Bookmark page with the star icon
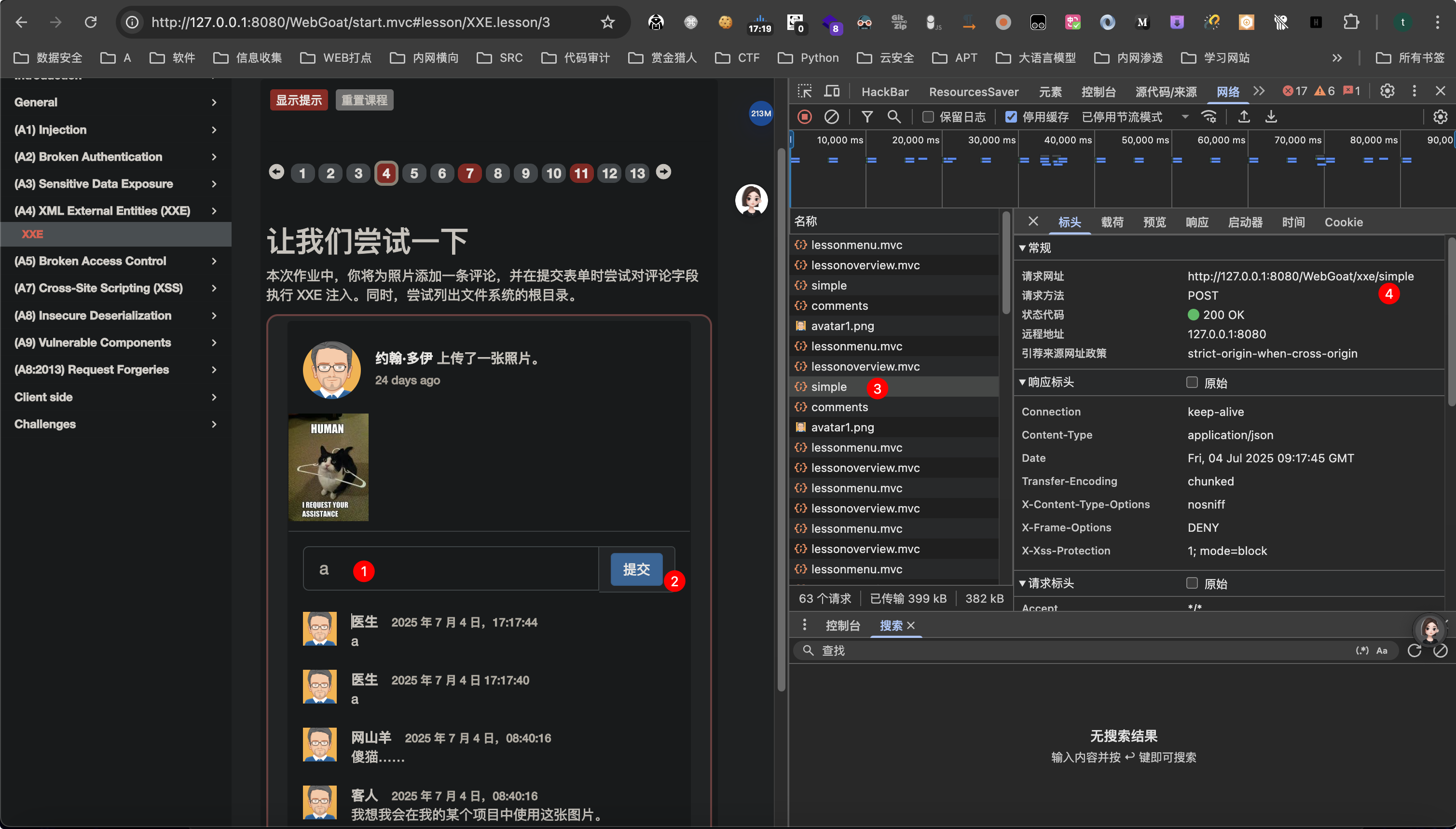The height and width of the screenshot is (829, 1456). 607,22
